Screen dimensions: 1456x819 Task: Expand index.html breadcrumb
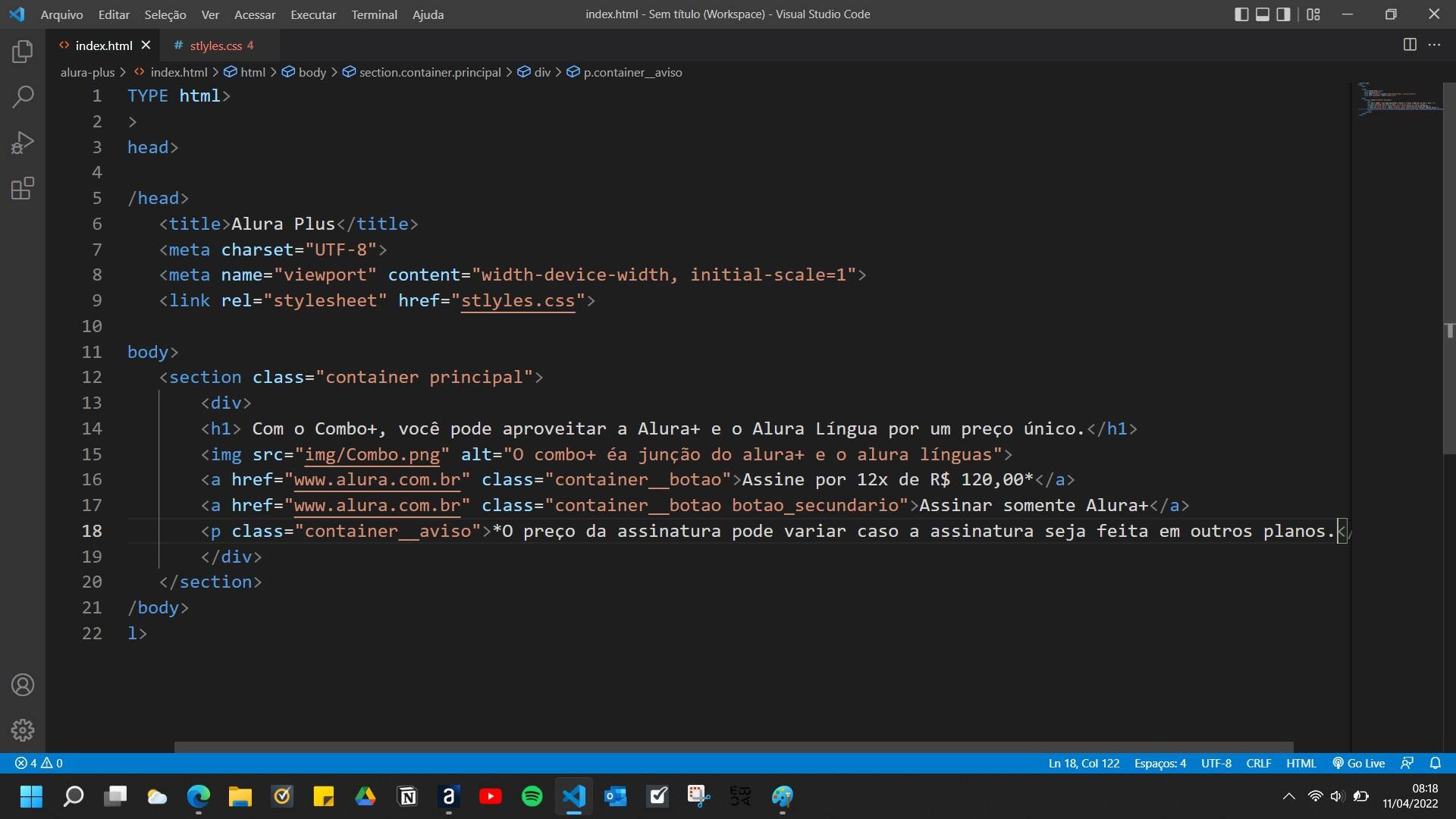click(x=171, y=72)
